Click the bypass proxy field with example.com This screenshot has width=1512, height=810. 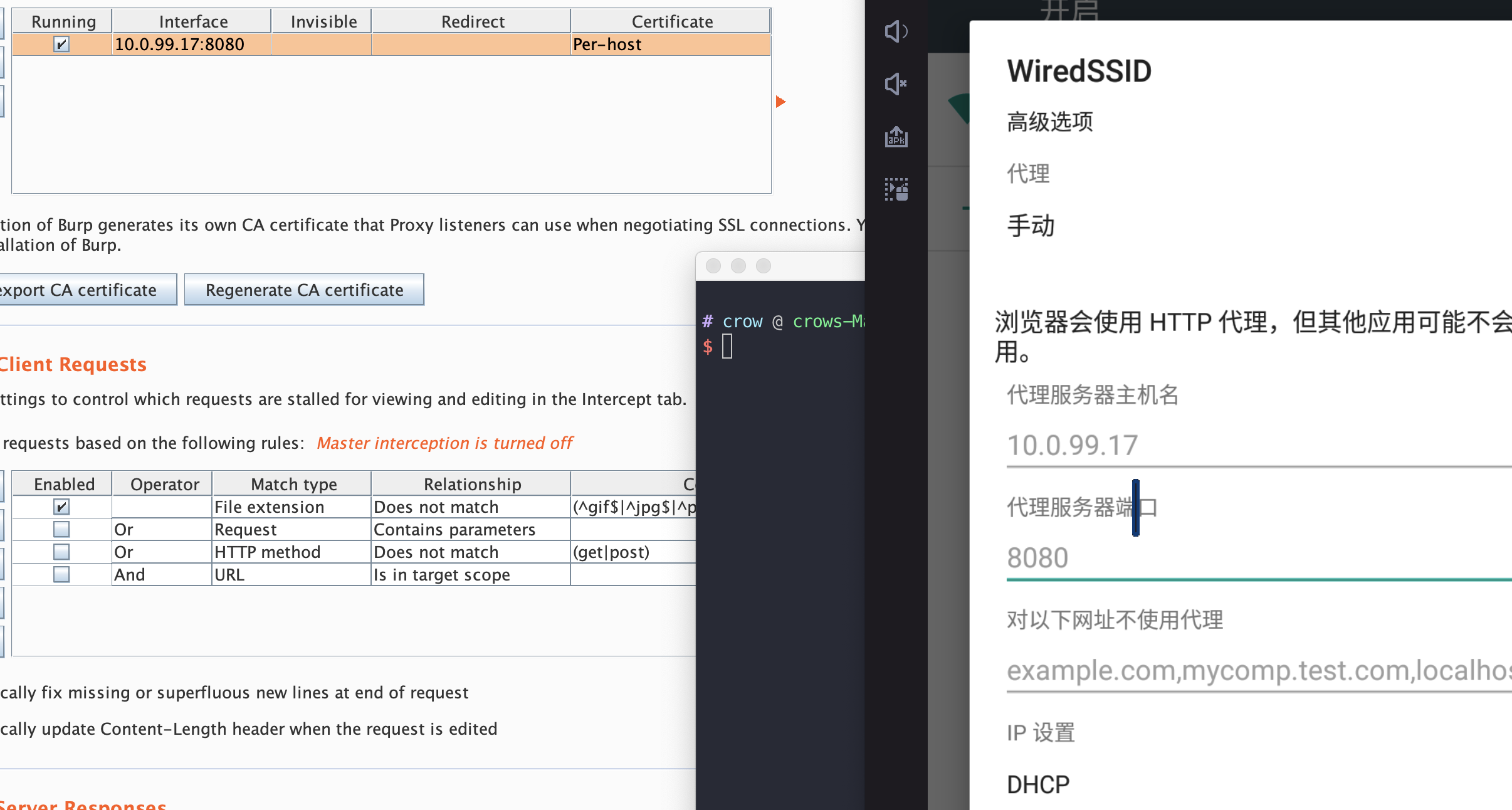pos(1259,671)
